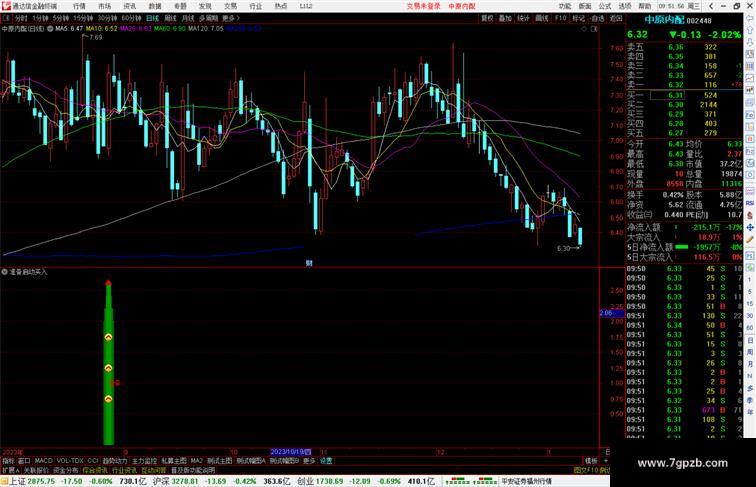Switch chart to 5分钟 period
This screenshot has height=487, width=756.
coord(61,18)
